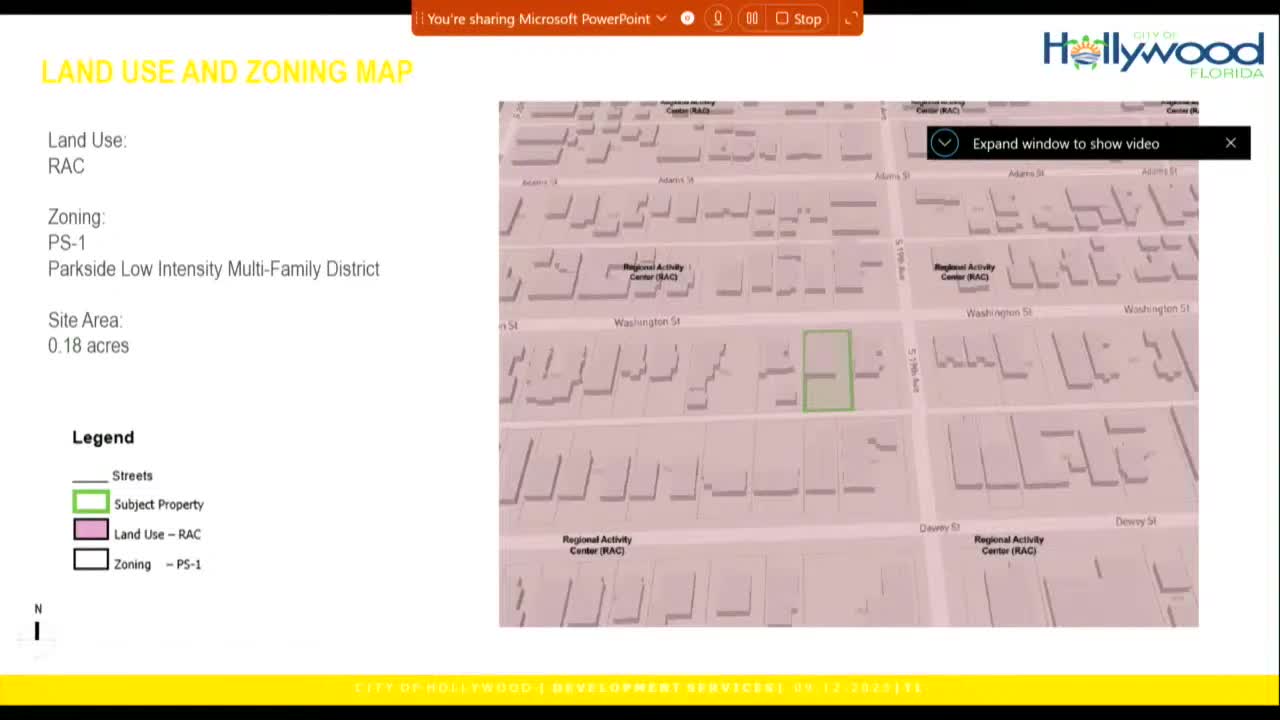Click the 'Zoning – PS-1' legend label
The image size is (1280, 720).
[157, 564]
